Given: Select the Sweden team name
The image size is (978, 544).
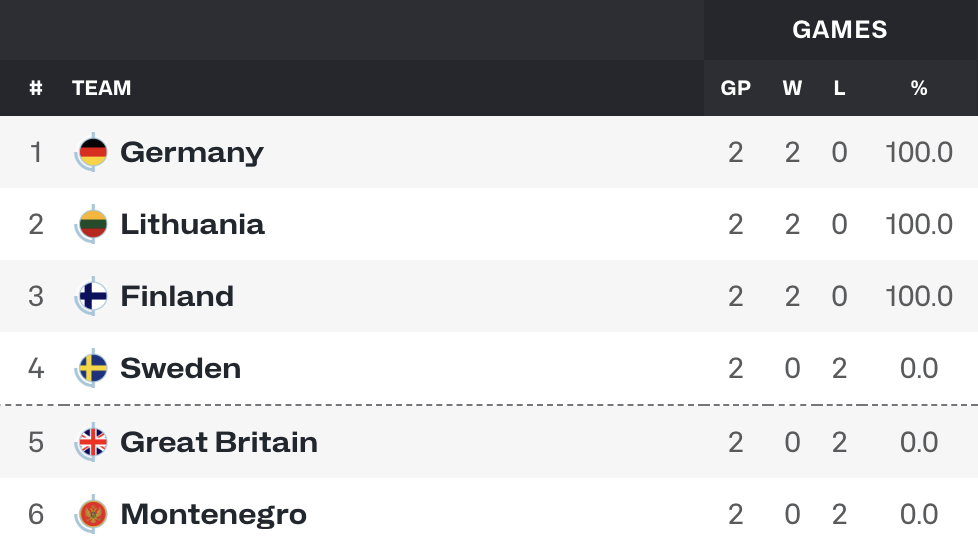Looking at the screenshot, I should [180, 368].
